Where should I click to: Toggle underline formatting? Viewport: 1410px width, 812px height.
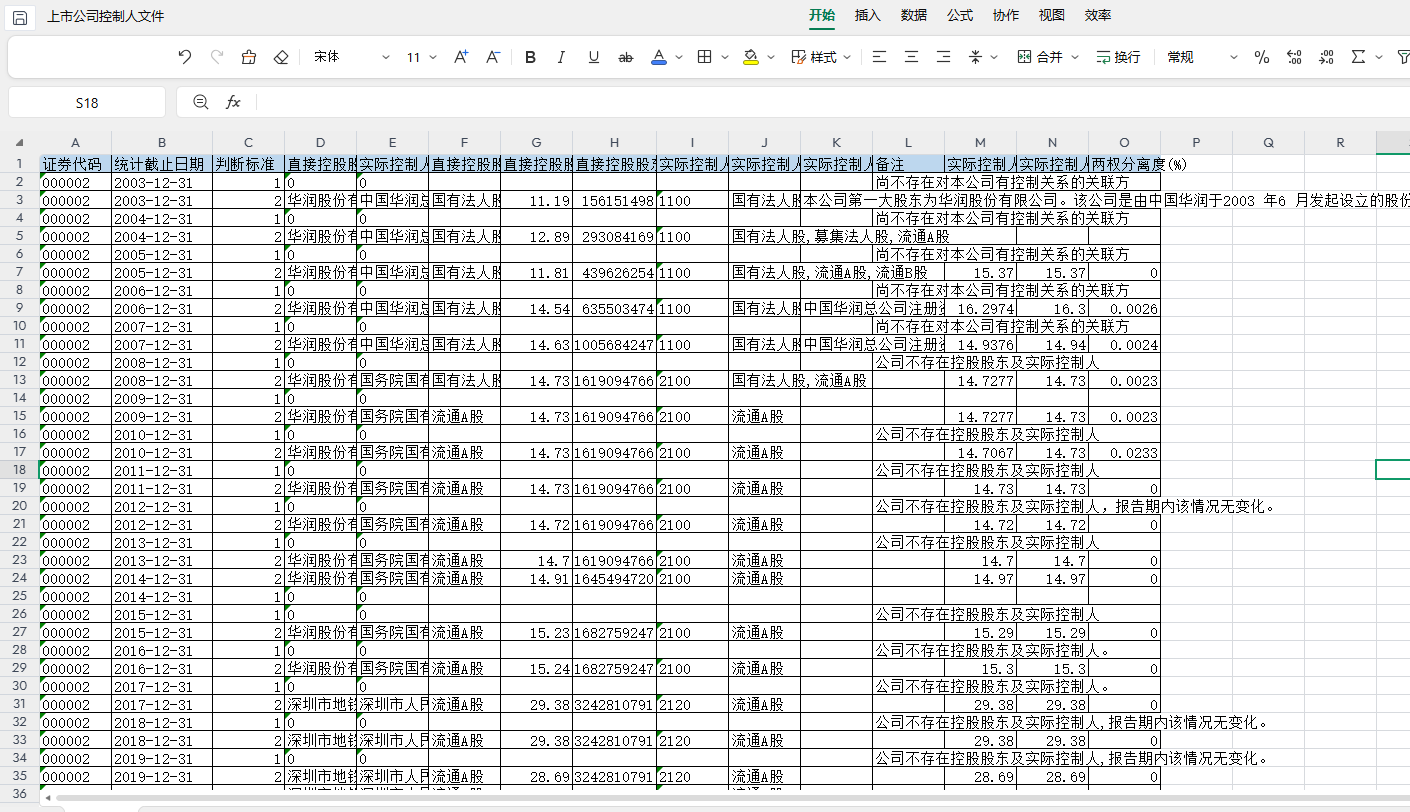(594, 57)
